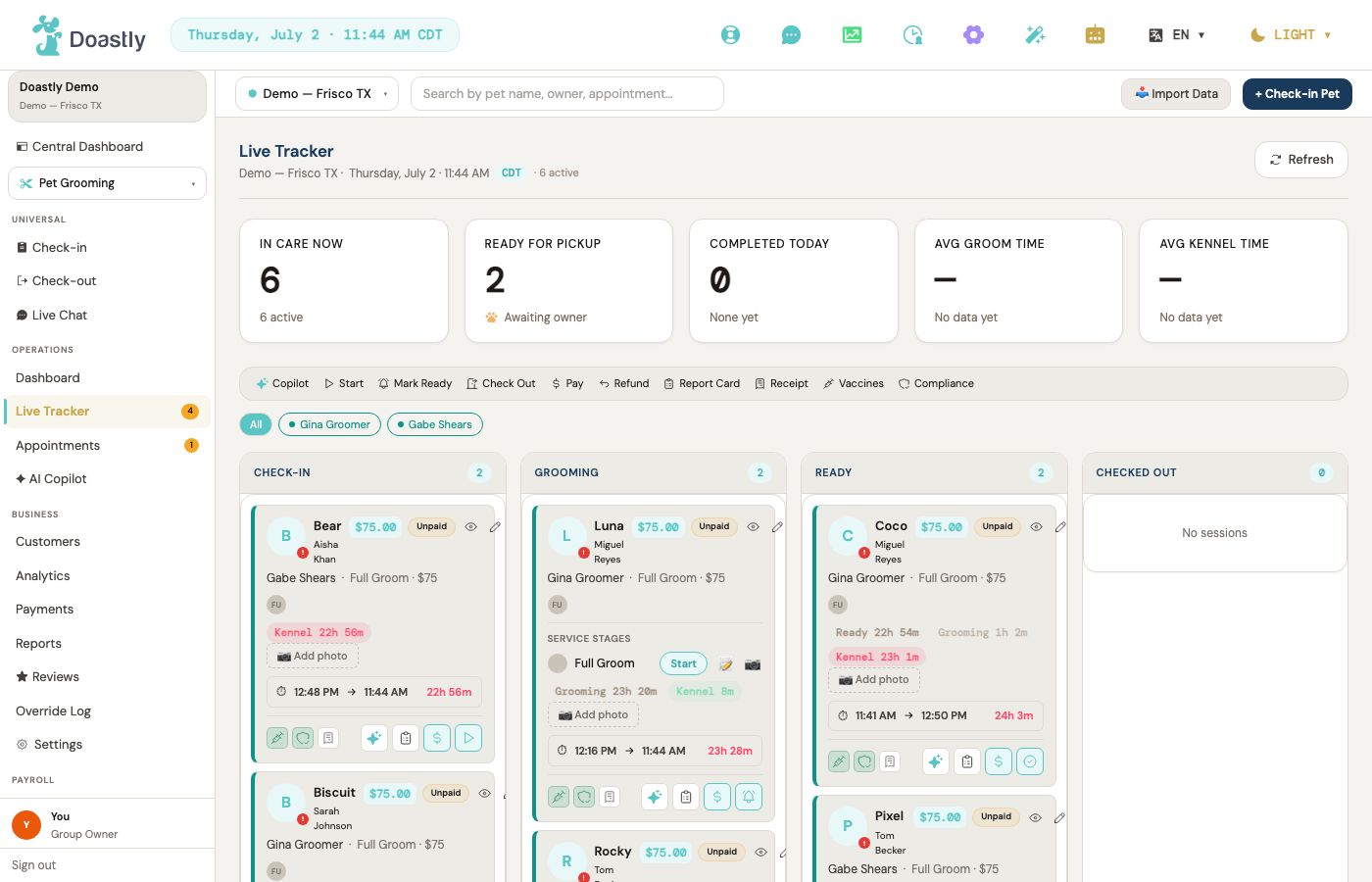The width and height of the screenshot is (1372, 882).
Task: Launch AI copilot sparkle on Coco's card
Action: coord(936,761)
